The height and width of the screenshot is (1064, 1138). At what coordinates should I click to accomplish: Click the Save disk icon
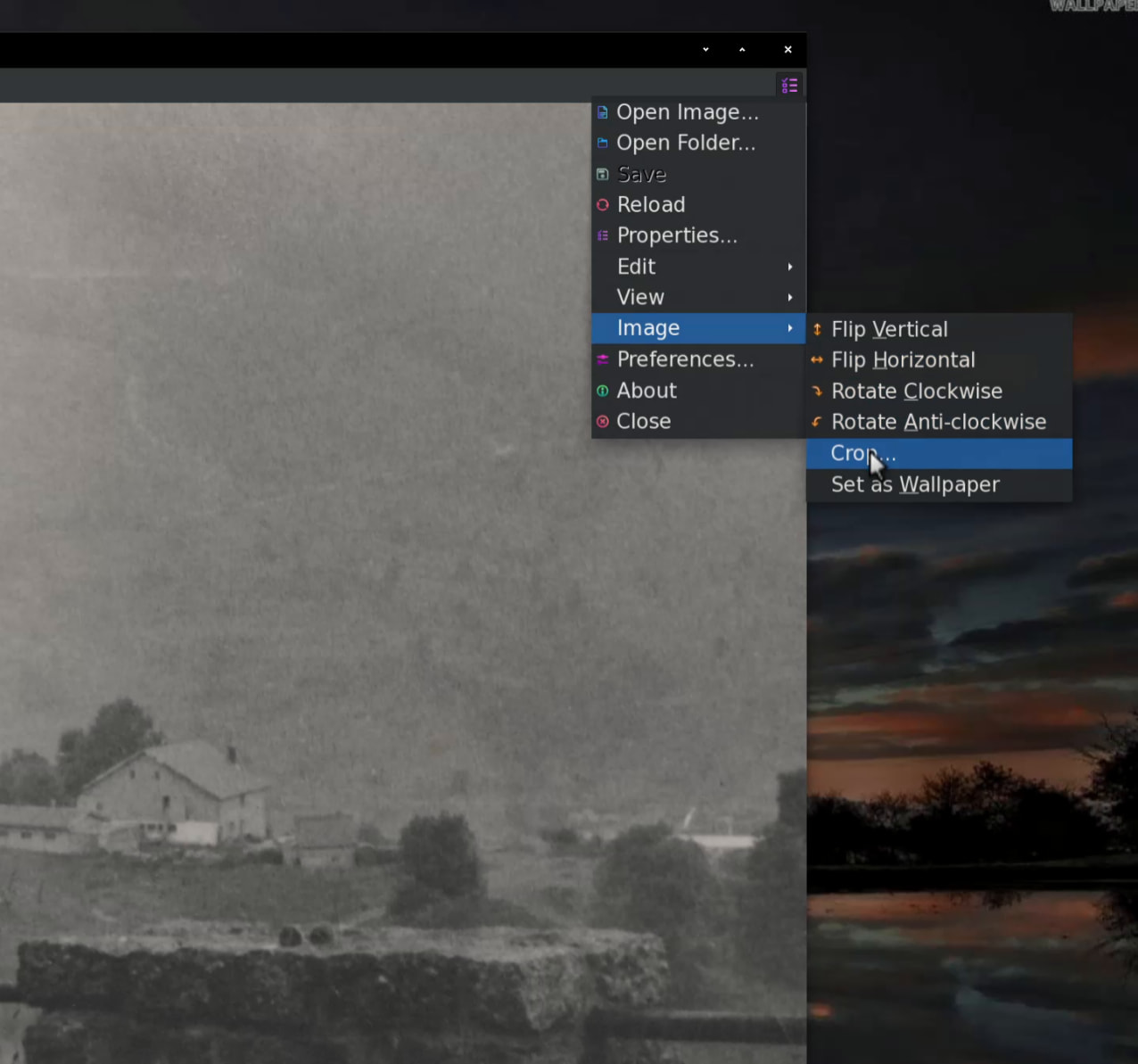coord(603,174)
